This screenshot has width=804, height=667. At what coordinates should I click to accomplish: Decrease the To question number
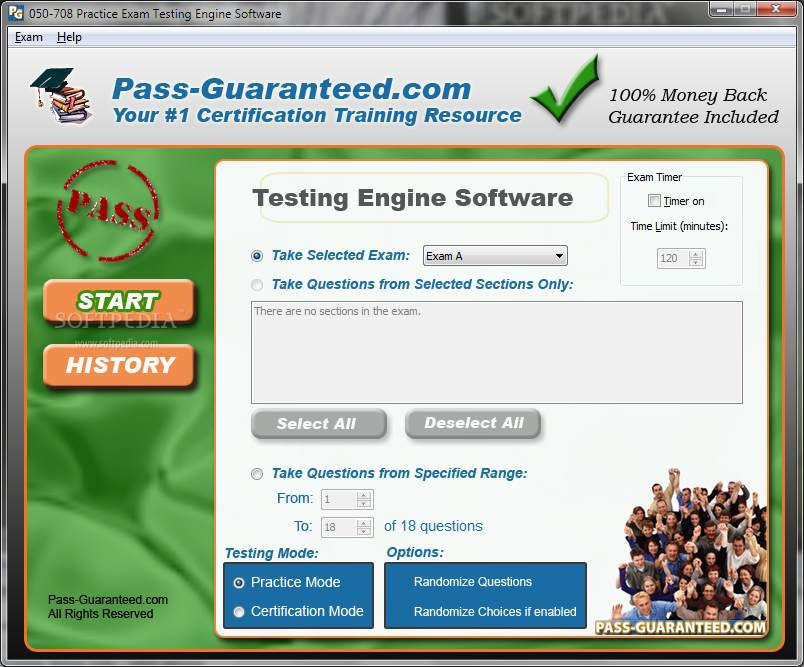click(x=364, y=532)
